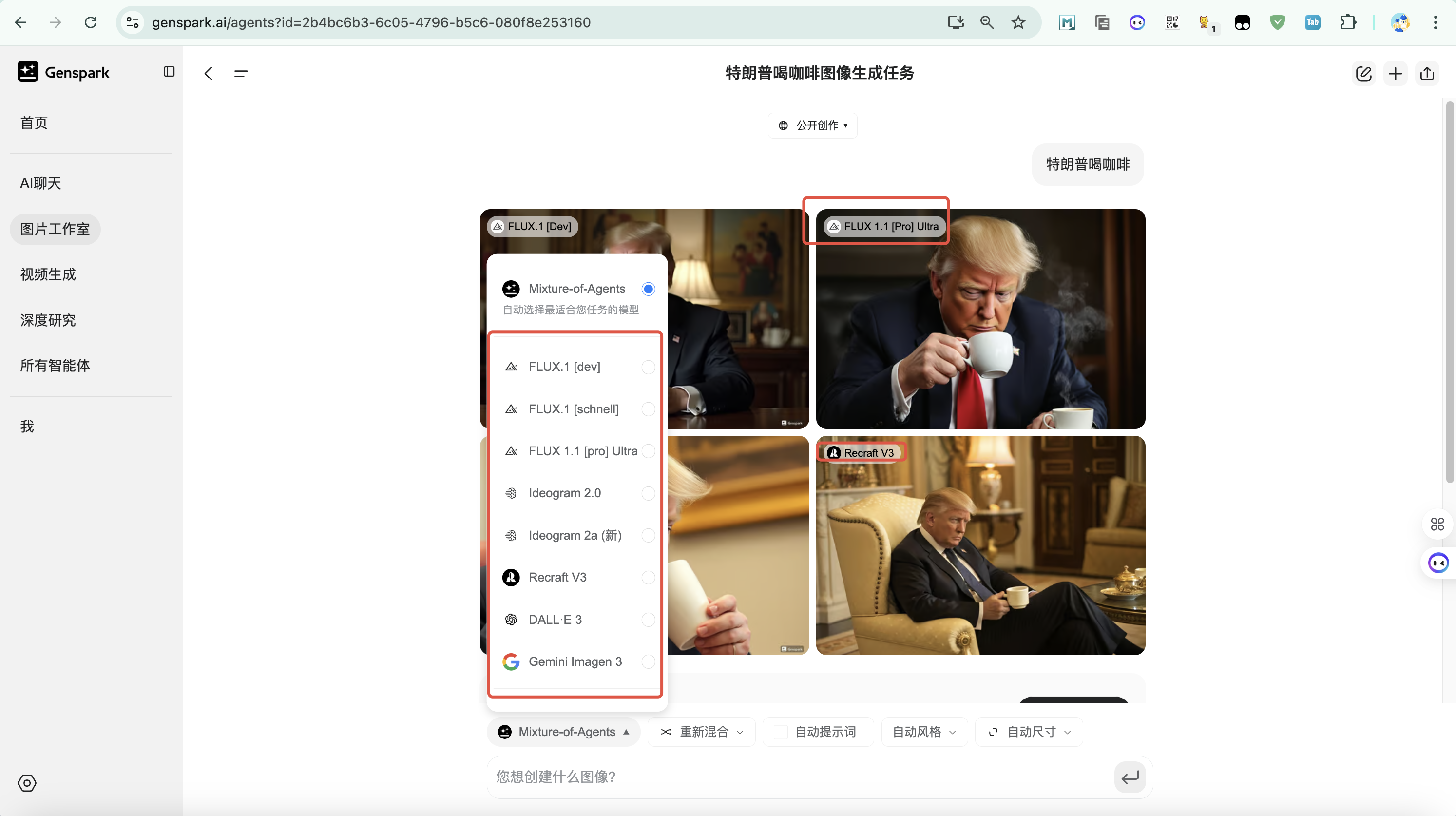
Task: Choose Gemini Imagen 3 radio button
Action: 648,661
